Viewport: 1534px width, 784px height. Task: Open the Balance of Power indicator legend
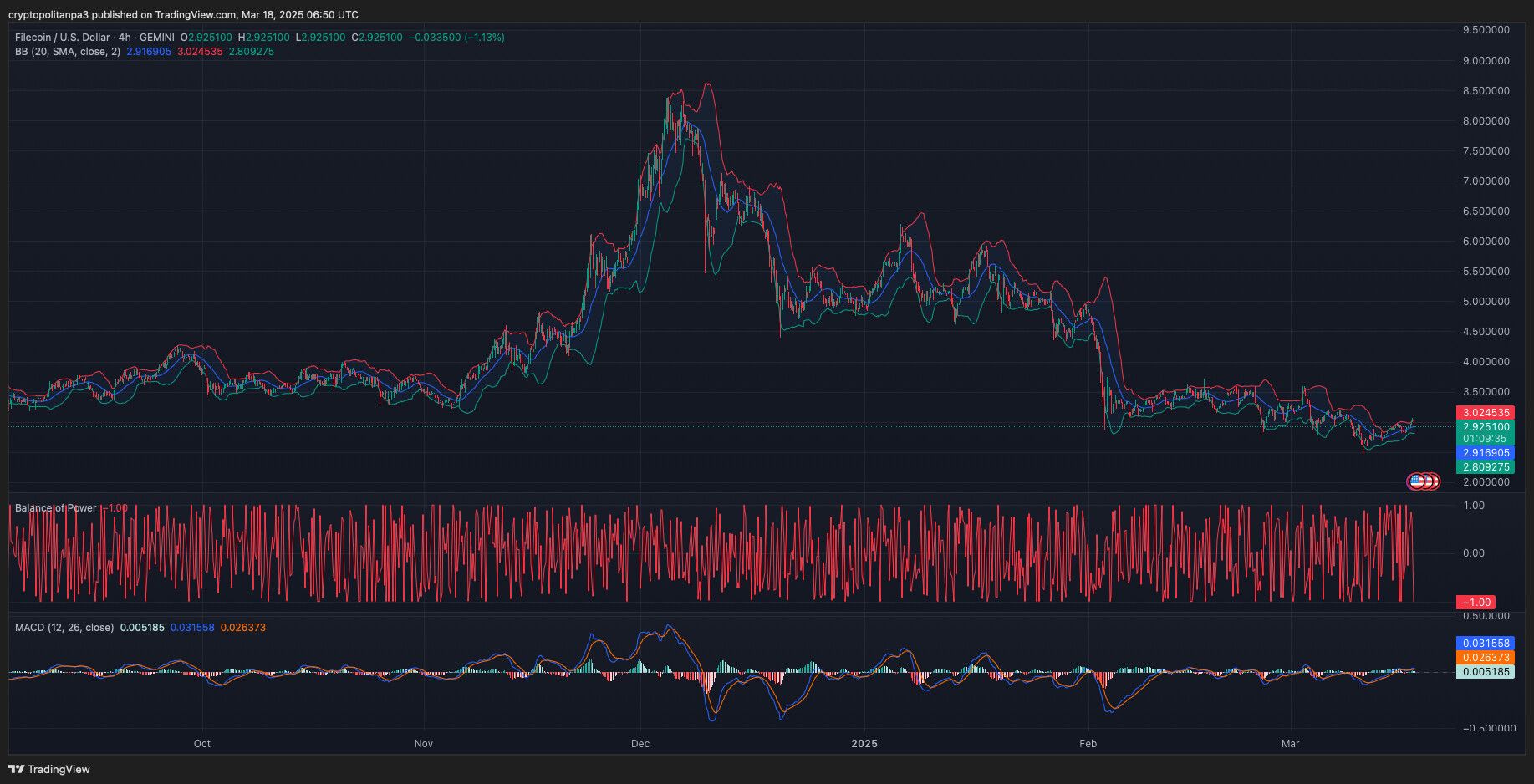[56, 508]
